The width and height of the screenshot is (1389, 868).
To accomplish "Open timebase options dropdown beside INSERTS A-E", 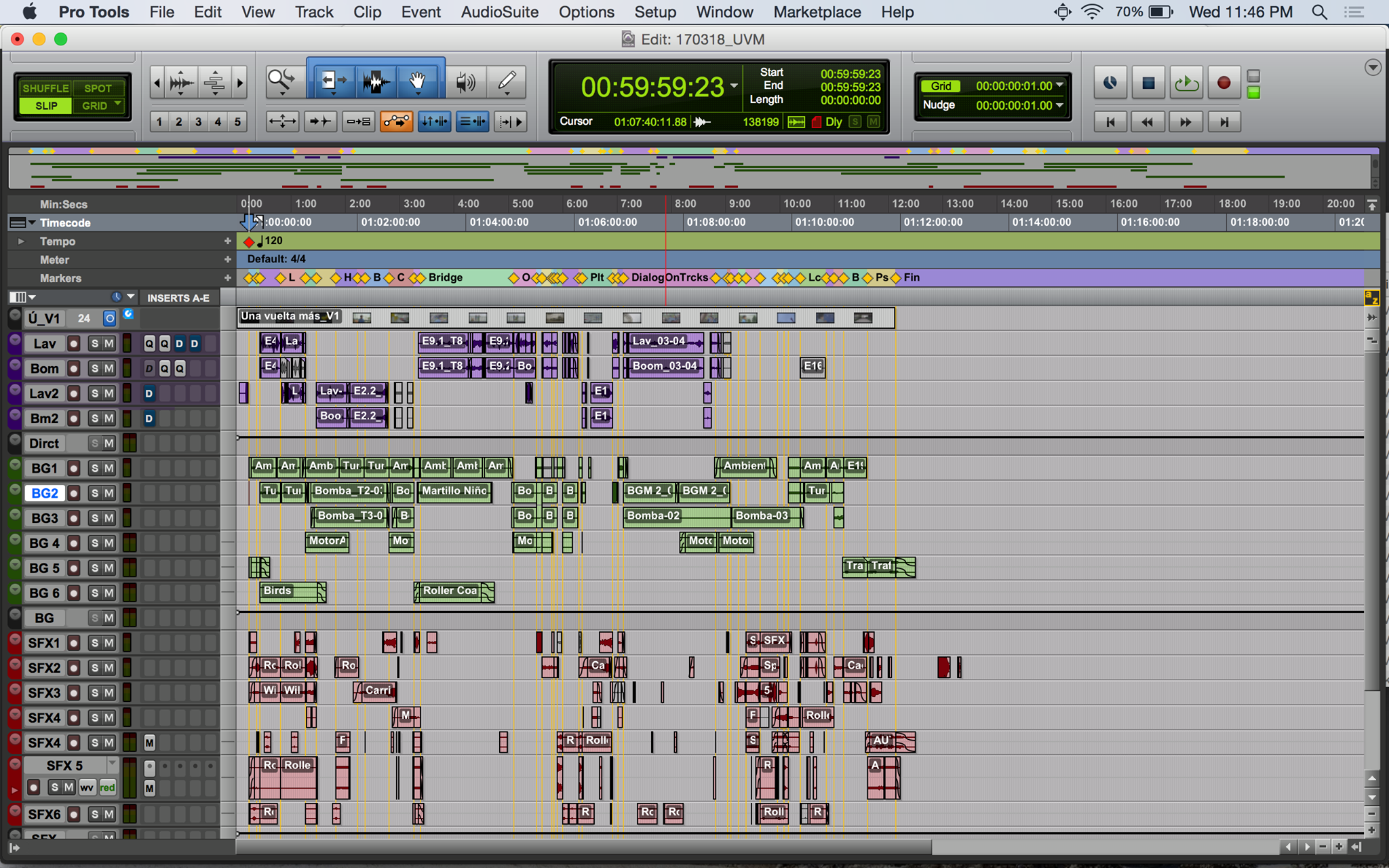I will click(x=131, y=297).
